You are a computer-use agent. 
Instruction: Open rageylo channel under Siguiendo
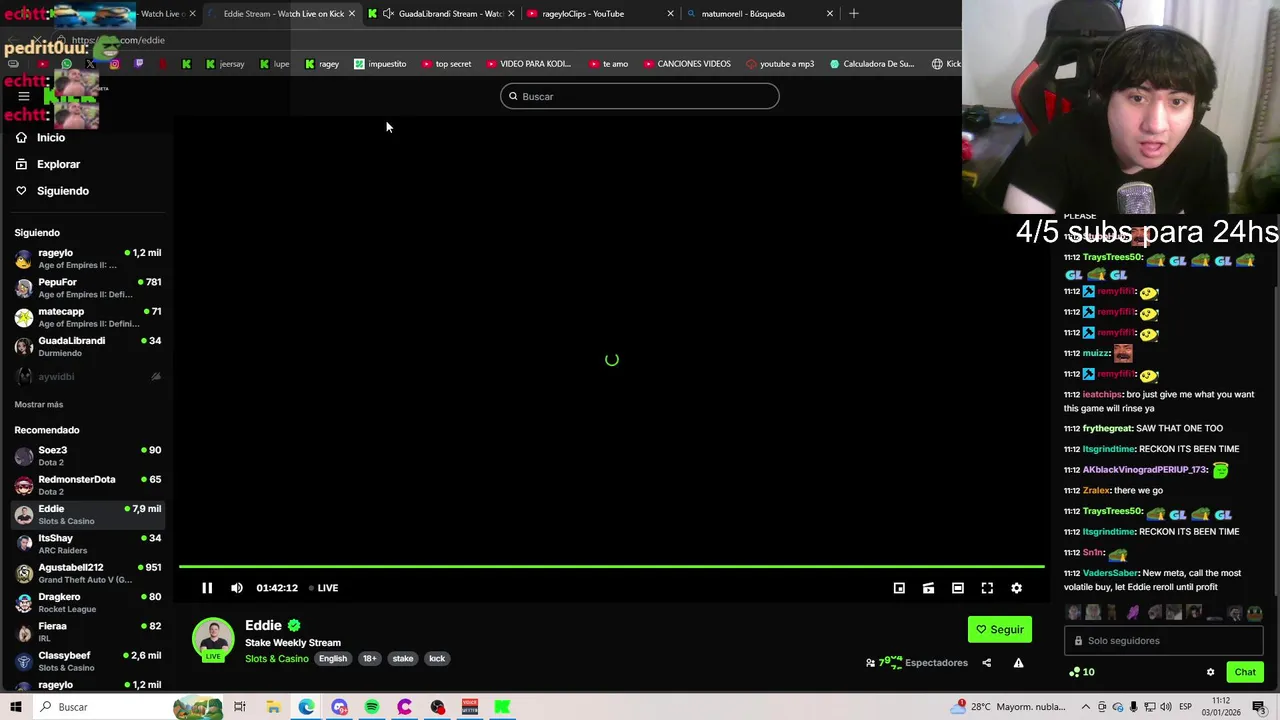(x=88, y=258)
